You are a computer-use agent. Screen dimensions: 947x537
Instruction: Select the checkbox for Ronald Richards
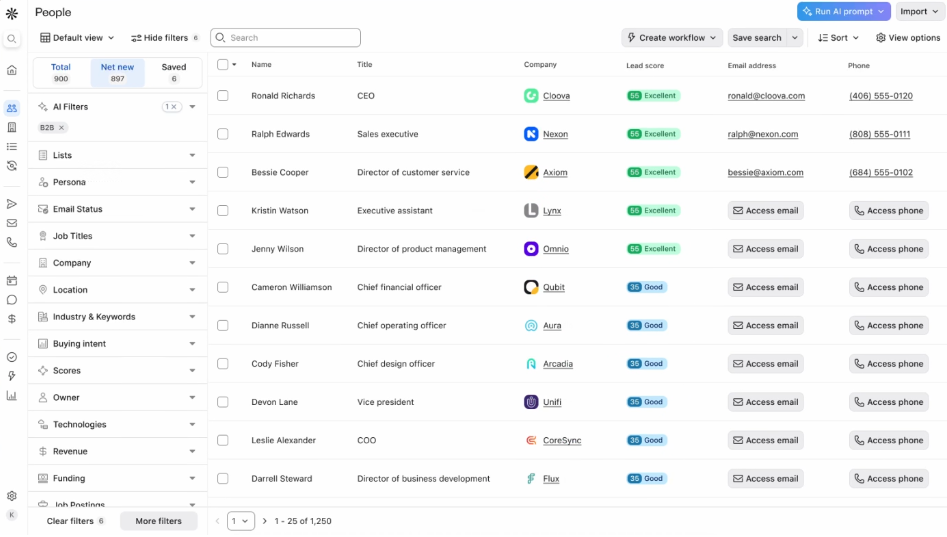pos(223,96)
